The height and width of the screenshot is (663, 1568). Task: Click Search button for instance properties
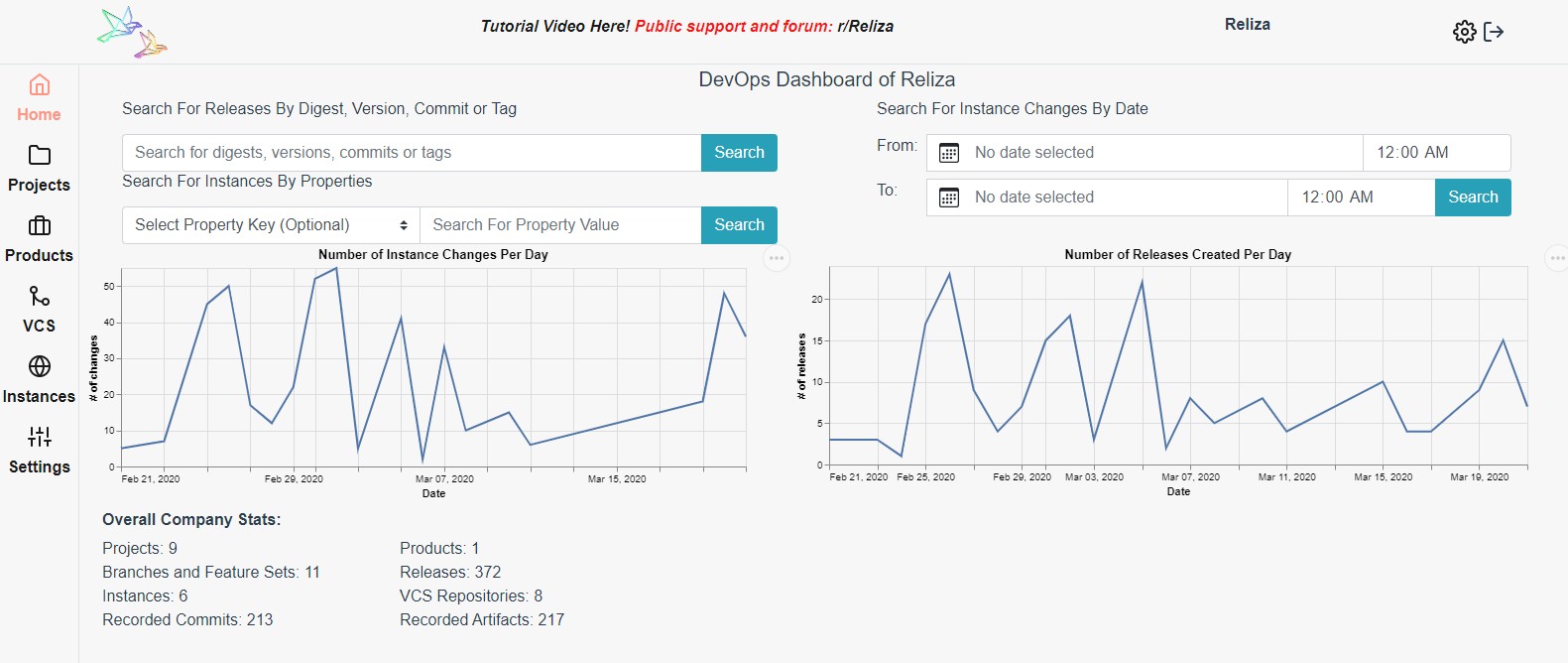coord(739,225)
